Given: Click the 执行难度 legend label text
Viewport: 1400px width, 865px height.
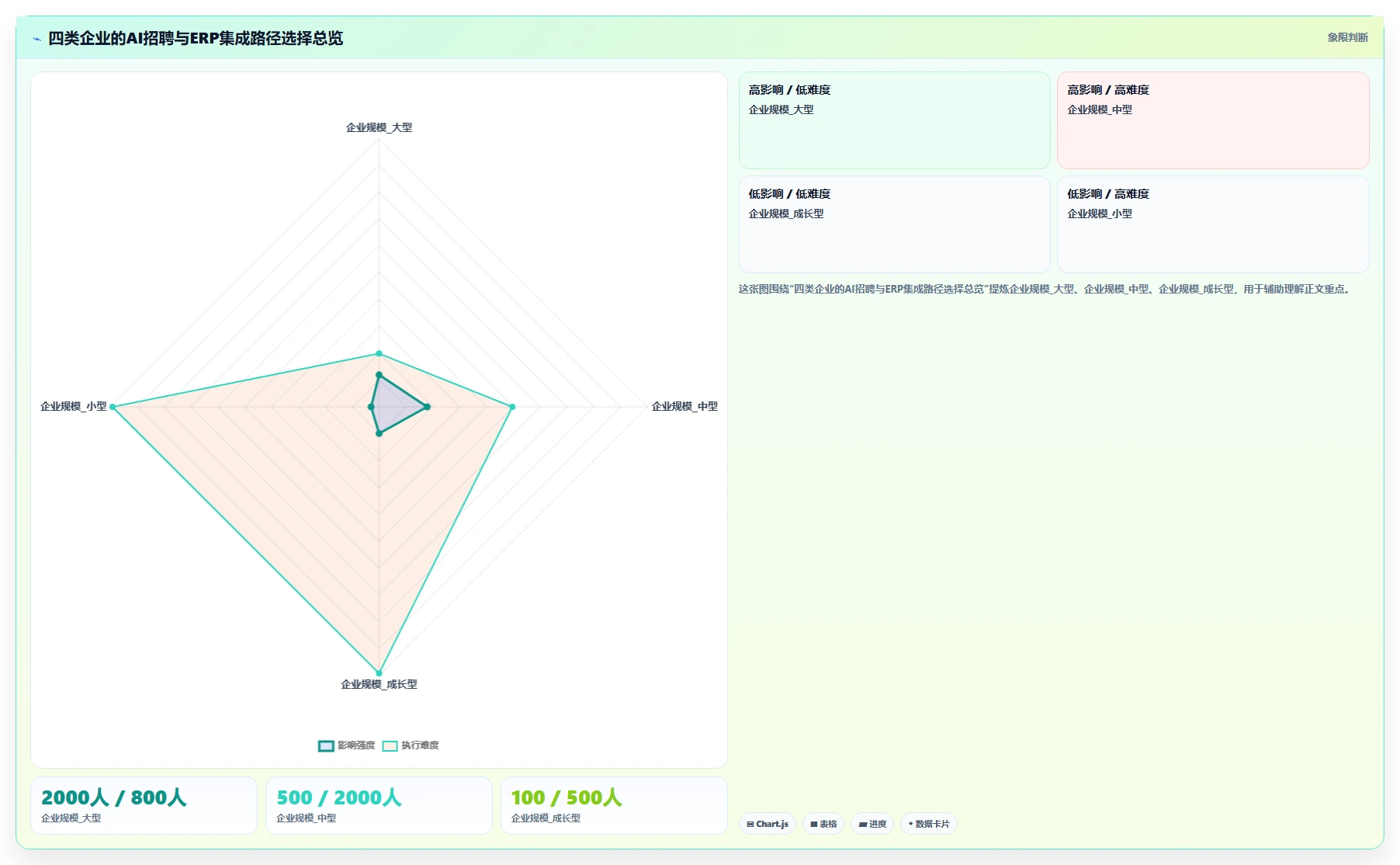Looking at the screenshot, I should coord(420,745).
